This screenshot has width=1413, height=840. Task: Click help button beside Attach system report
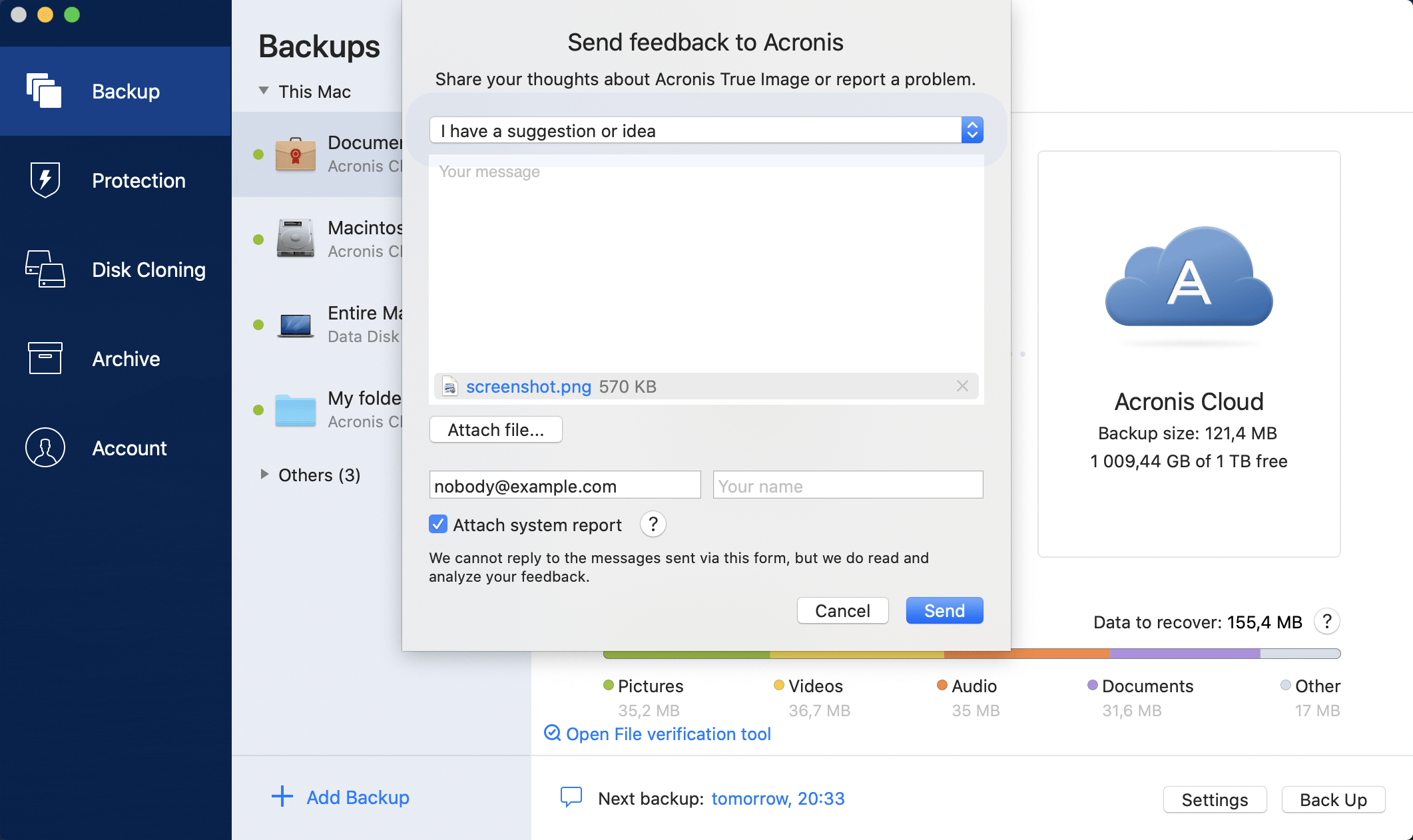pos(653,525)
